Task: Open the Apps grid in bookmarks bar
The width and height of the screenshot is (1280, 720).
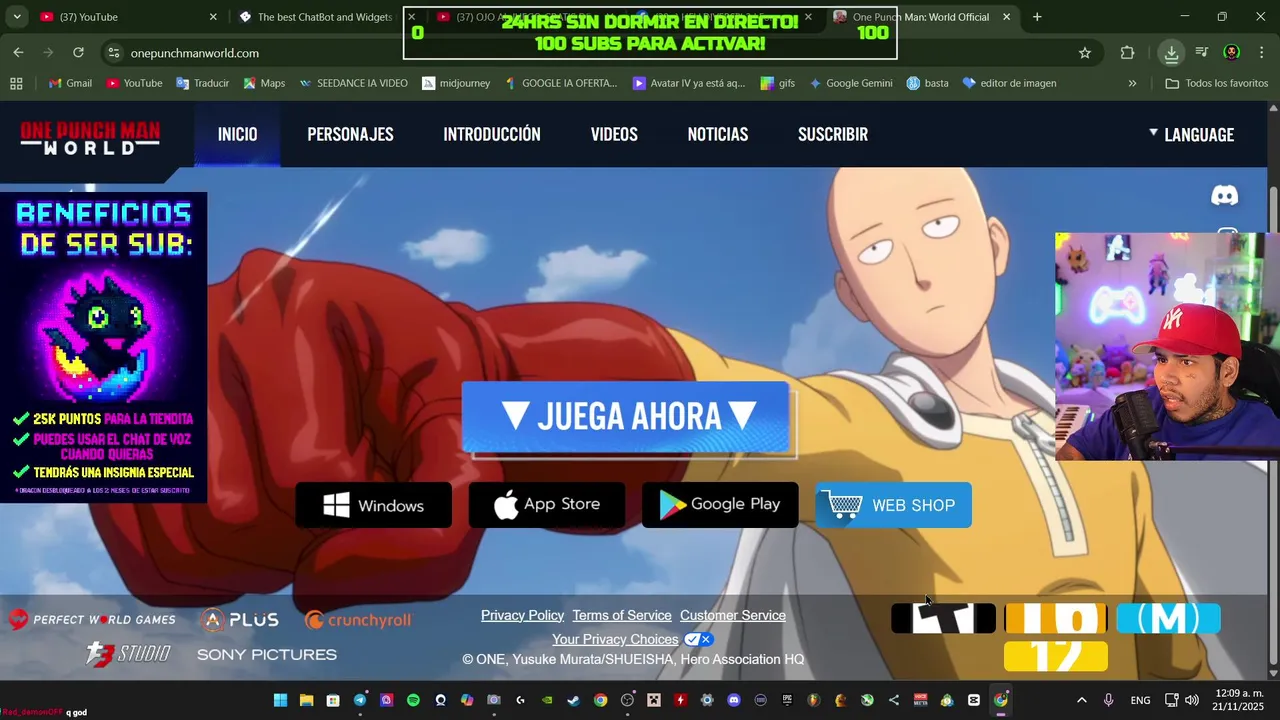Action: coord(16,83)
